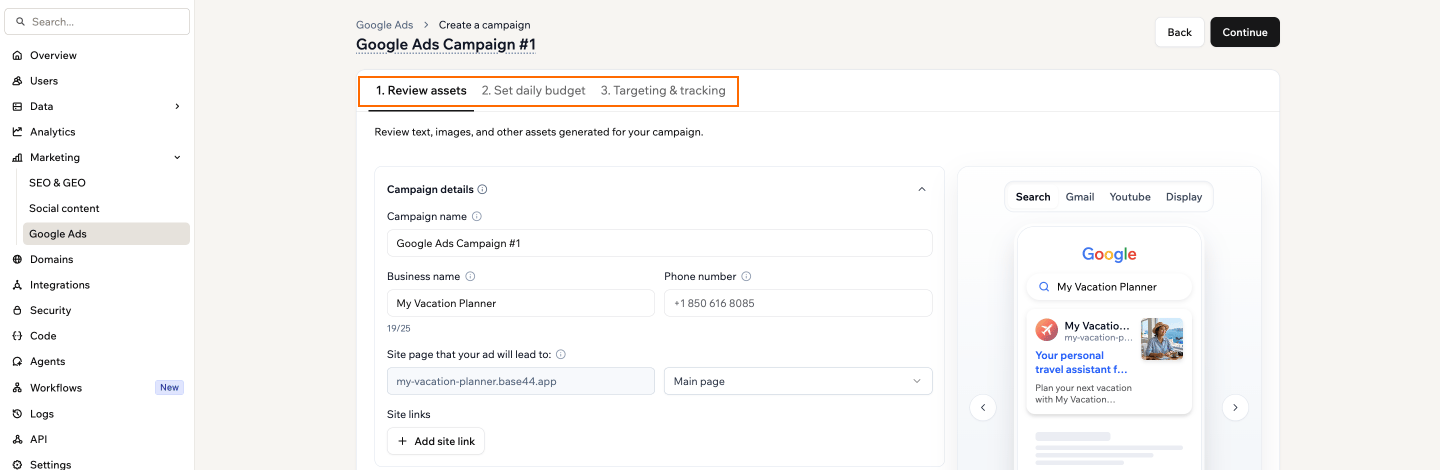This screenshot has height=470, width=1440.
Task: Click Add site link button
Action: point(436,441)
